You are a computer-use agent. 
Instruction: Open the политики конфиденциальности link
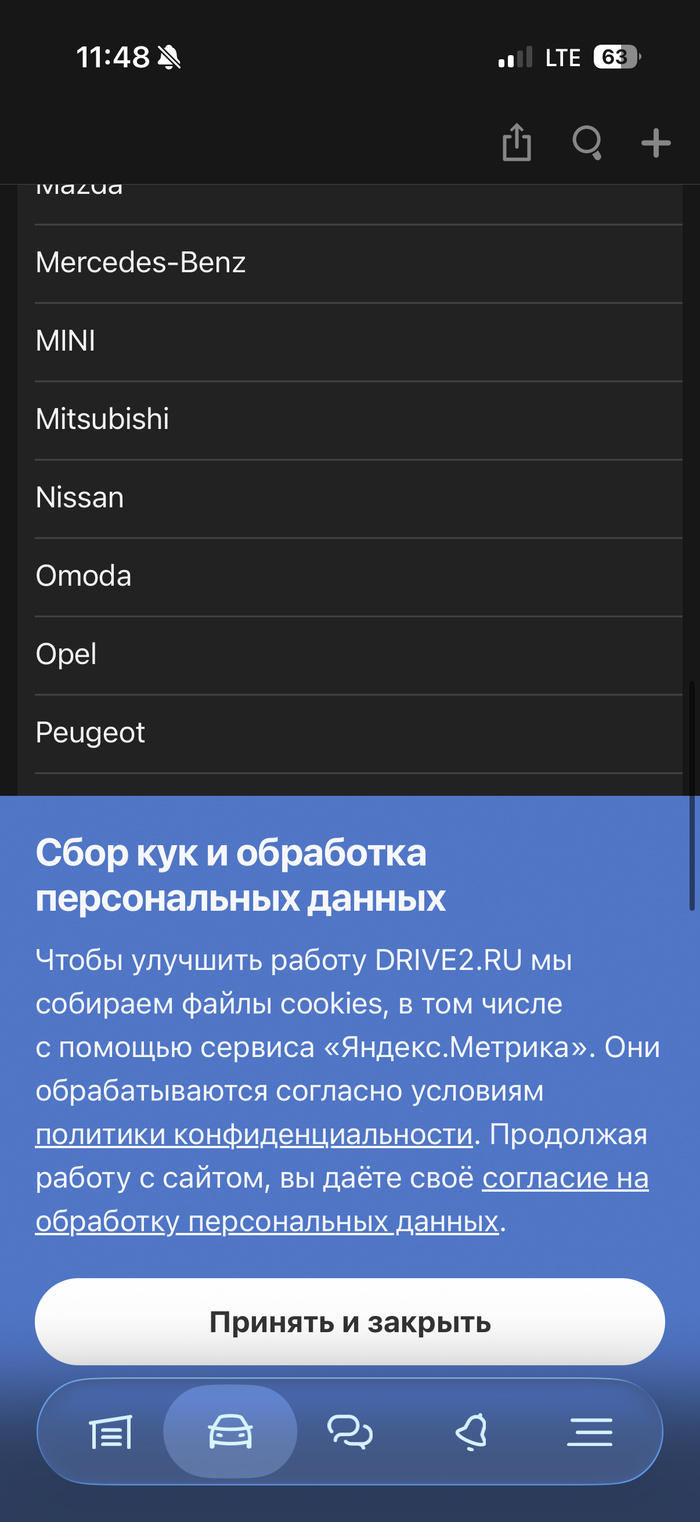tap(254, 1135)
